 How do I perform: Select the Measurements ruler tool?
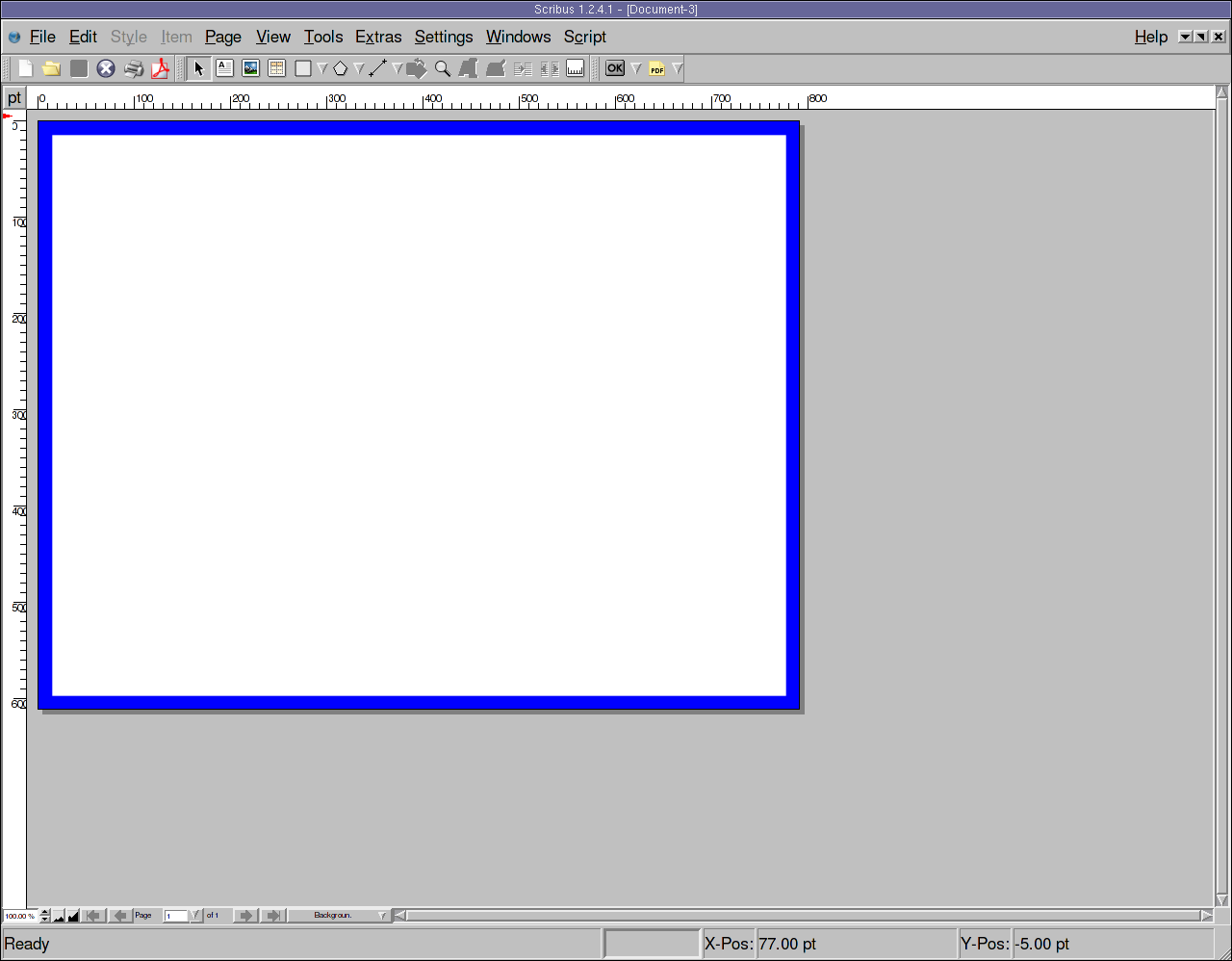(576, 68)
